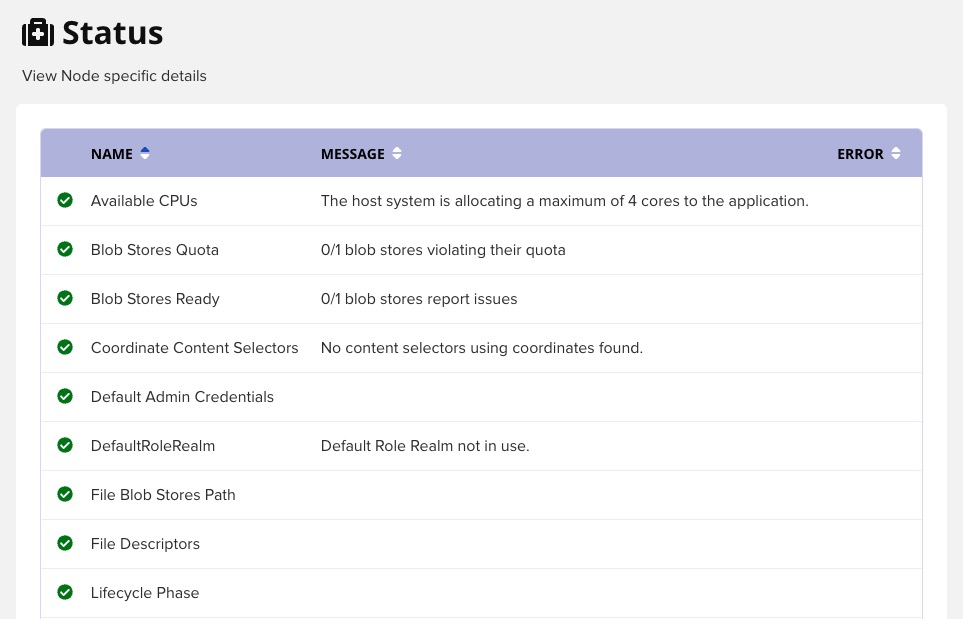Click the Lifecycle Phase check icon
Image resolution: width=963 pixels, height=619 pixels.
tap(65, 592)
